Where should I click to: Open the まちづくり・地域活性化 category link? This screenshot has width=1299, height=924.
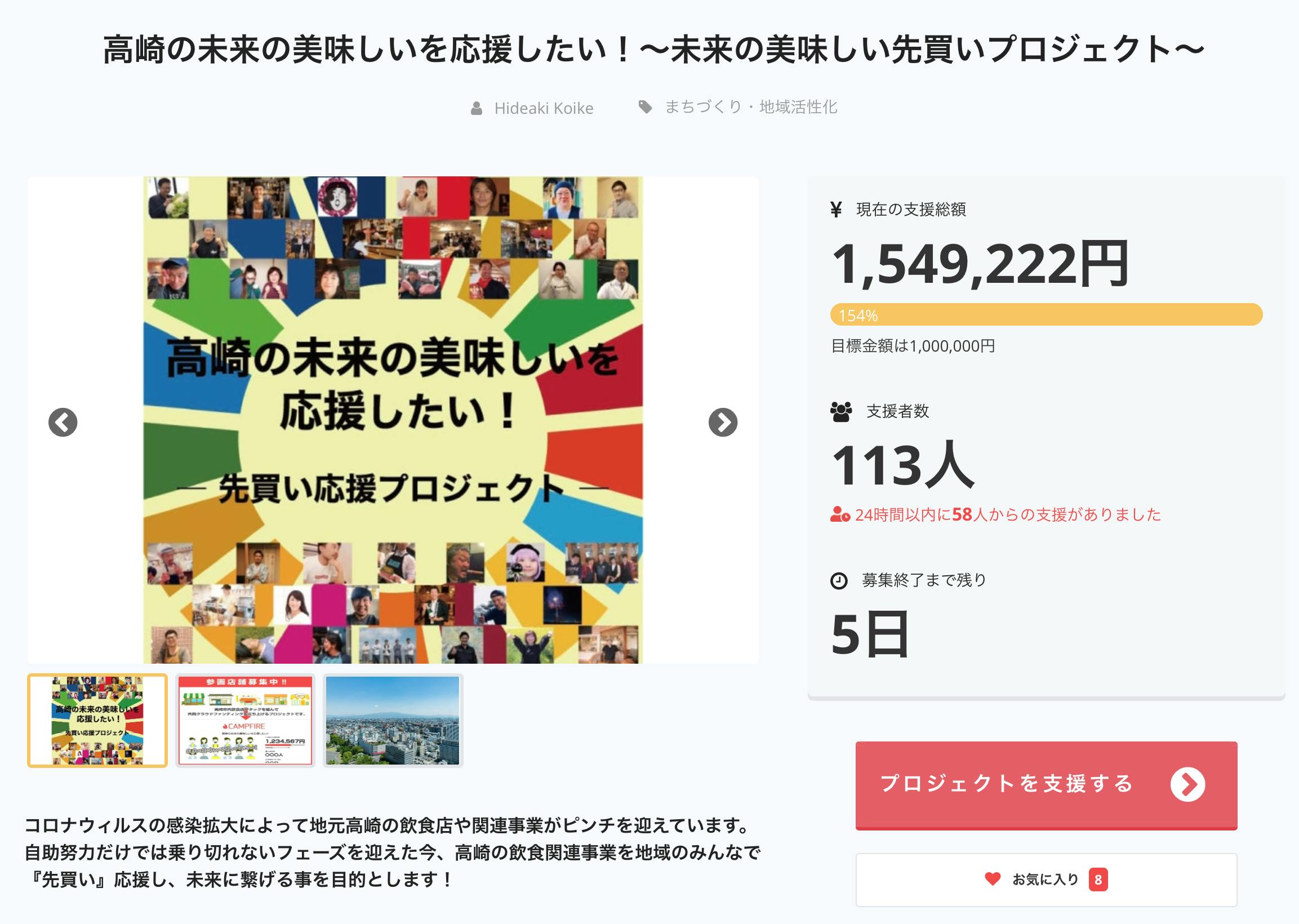(751, 106)
